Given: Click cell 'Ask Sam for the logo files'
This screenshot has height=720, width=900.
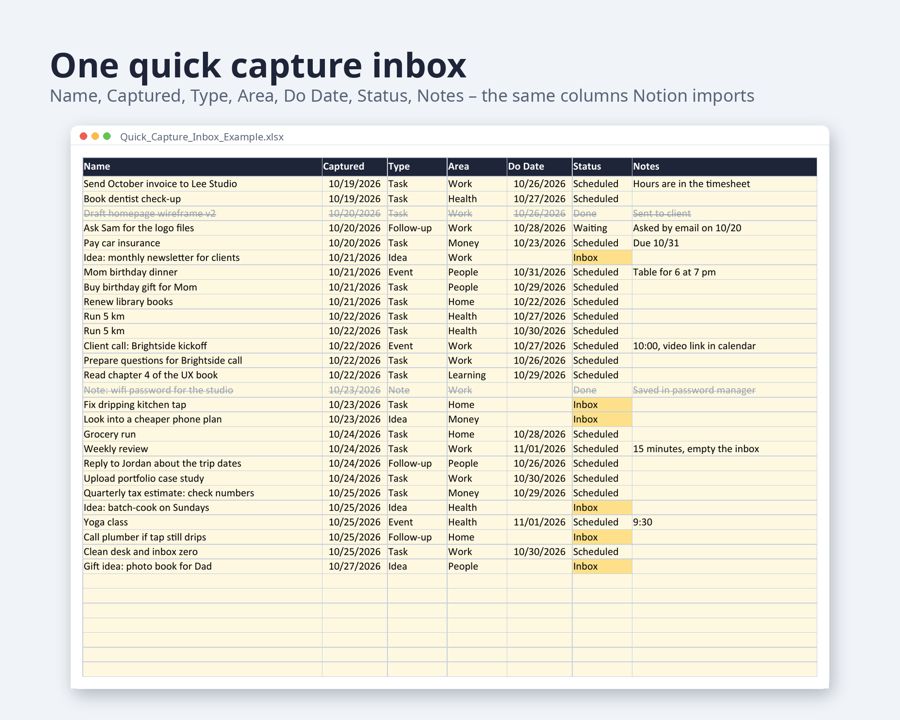Looking at the screenshot, I should (x=203, y=228).
